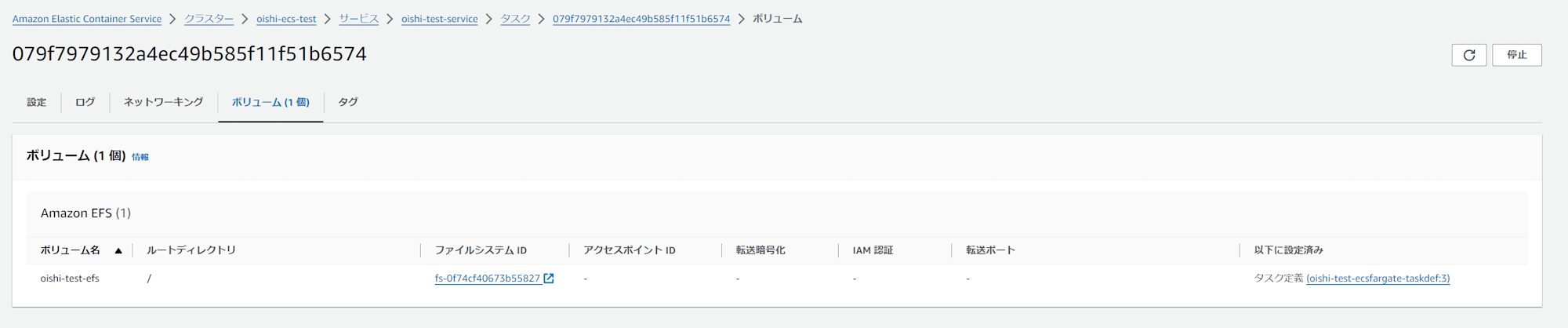
Task: Open task ID breadcrumb link
Action: click(641, 19)
